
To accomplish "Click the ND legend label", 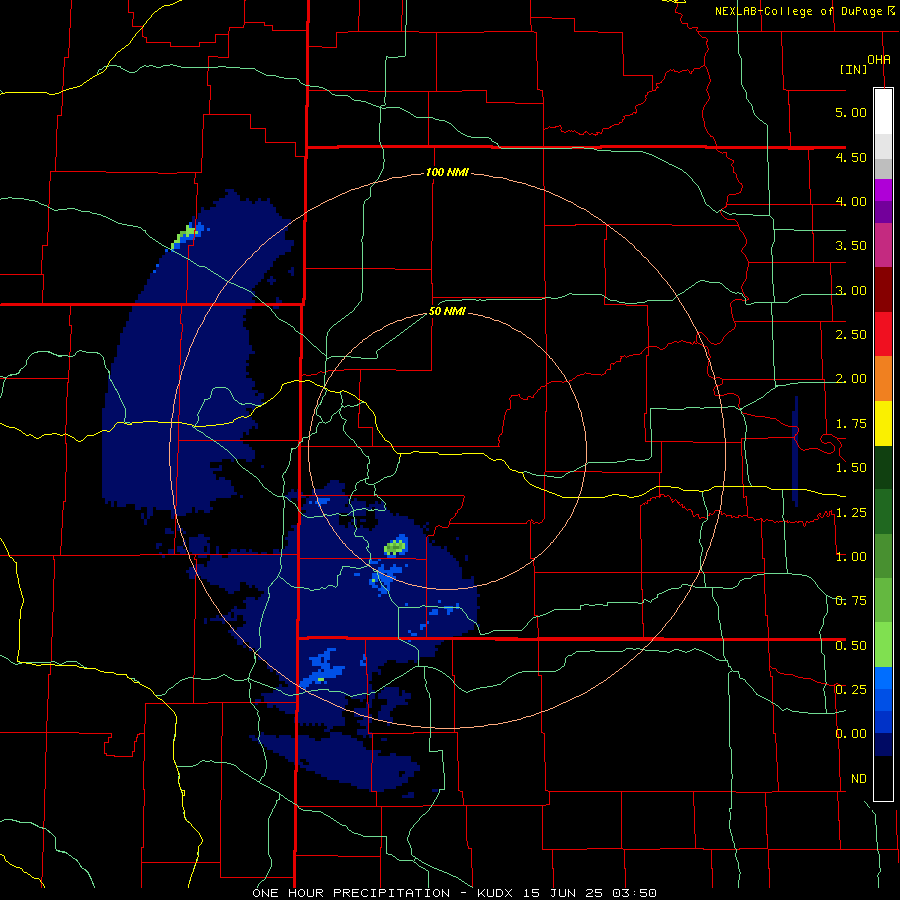I will [x=859, y=778].
